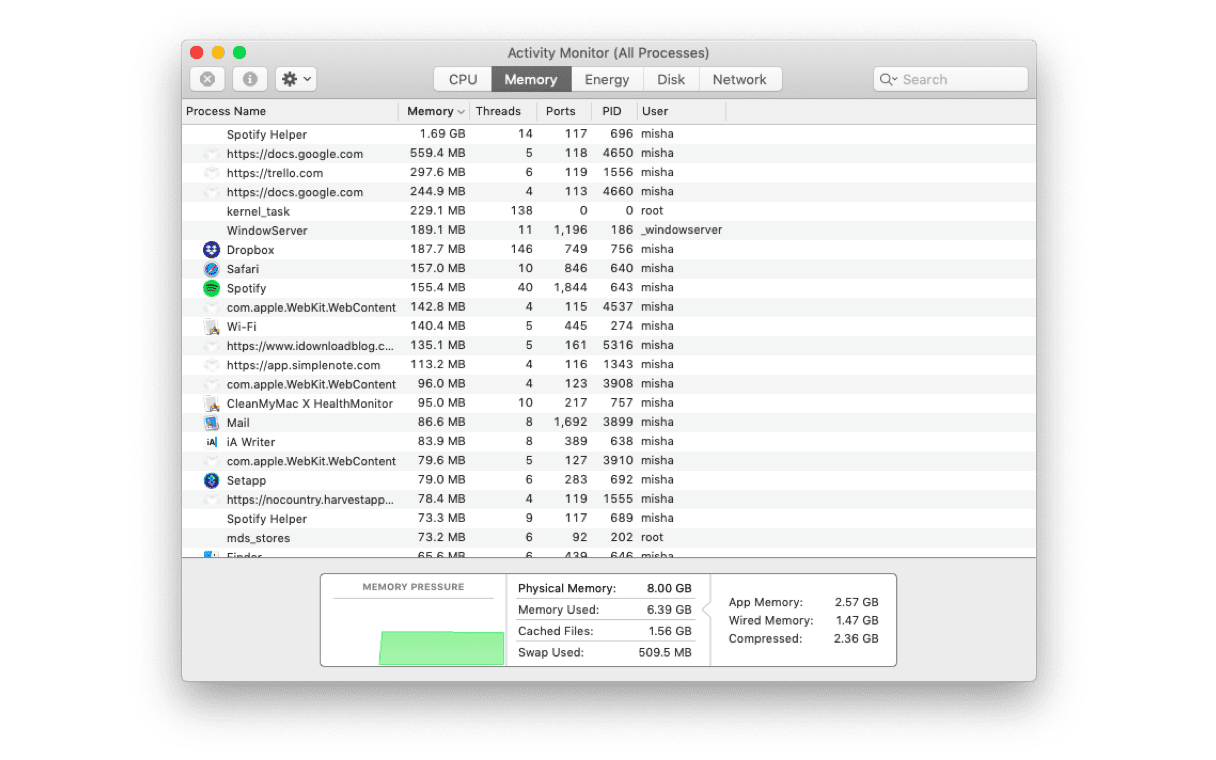Focus the Search field

950,80
